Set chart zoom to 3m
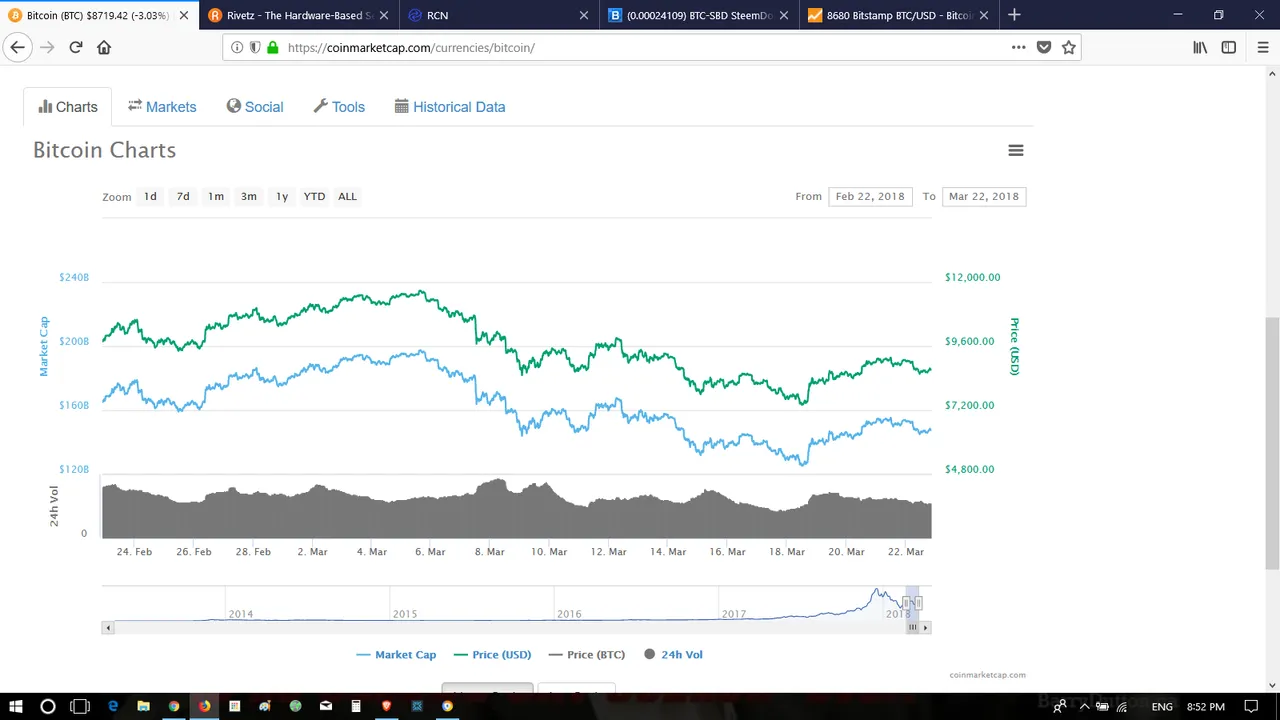The width and height of the screenshot is (1280, 720). click(249, 196)
